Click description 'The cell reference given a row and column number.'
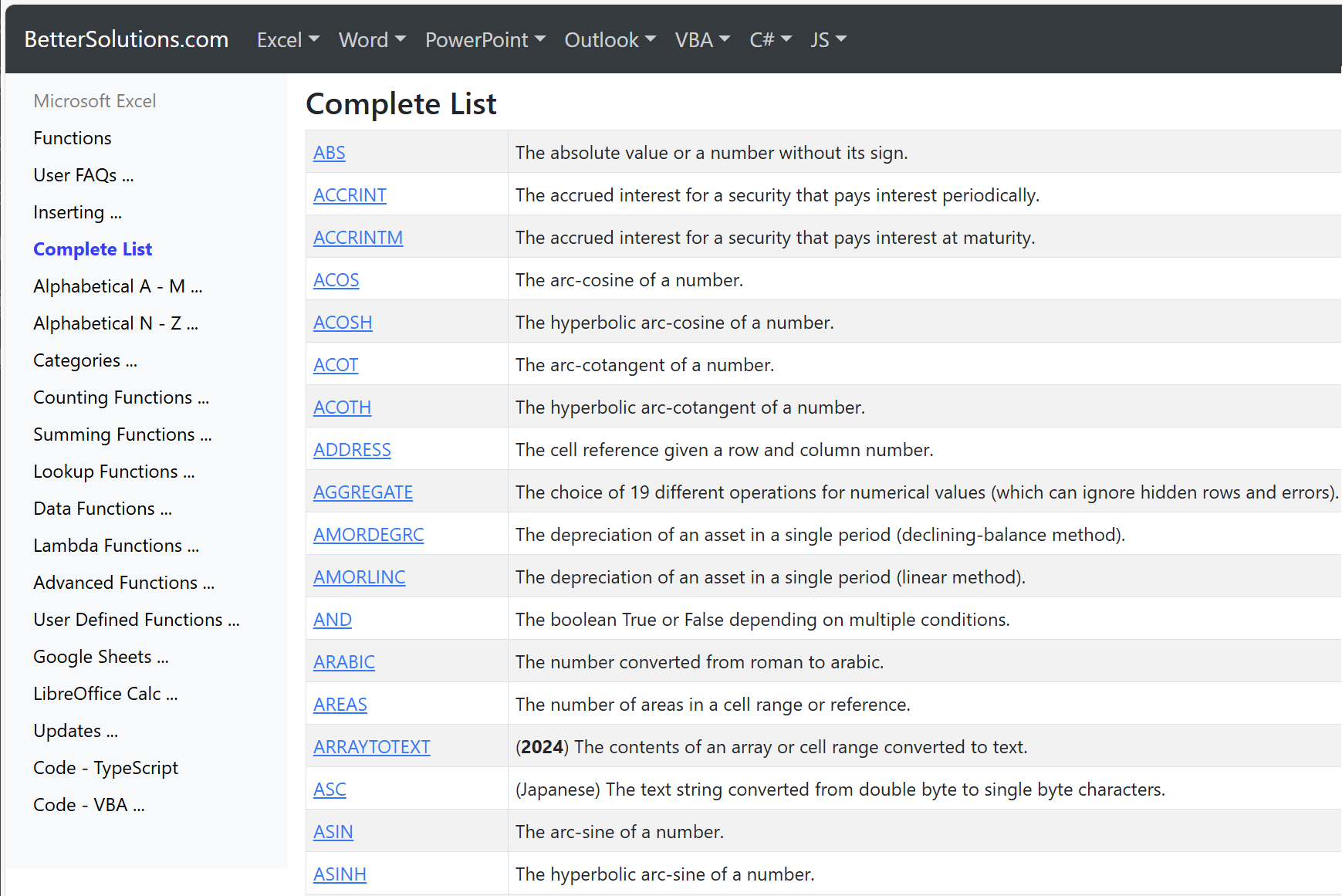 click(x=725, y=450)
